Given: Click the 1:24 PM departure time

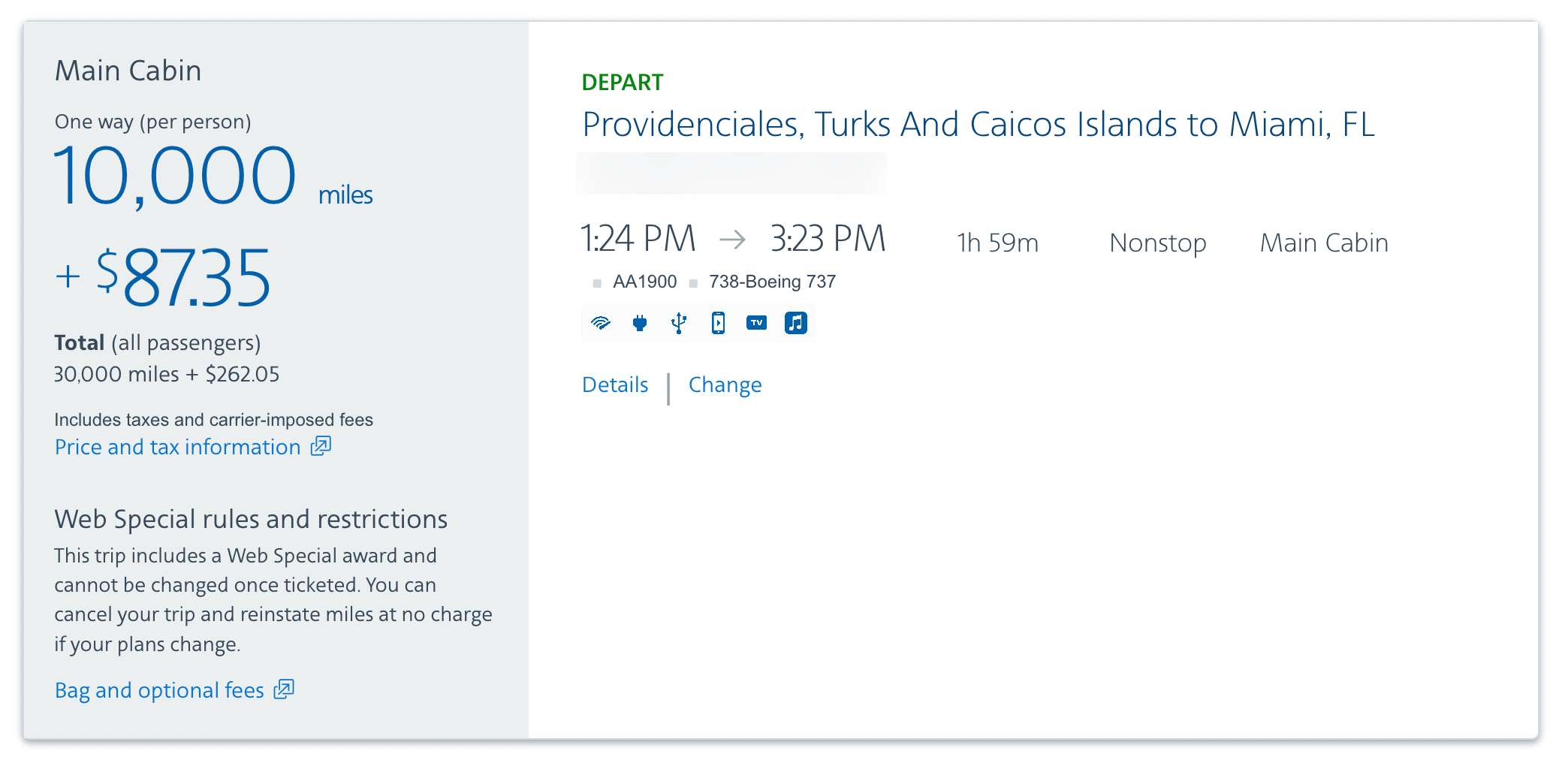Looking at the screenshot, I should (x=638, y=239).
